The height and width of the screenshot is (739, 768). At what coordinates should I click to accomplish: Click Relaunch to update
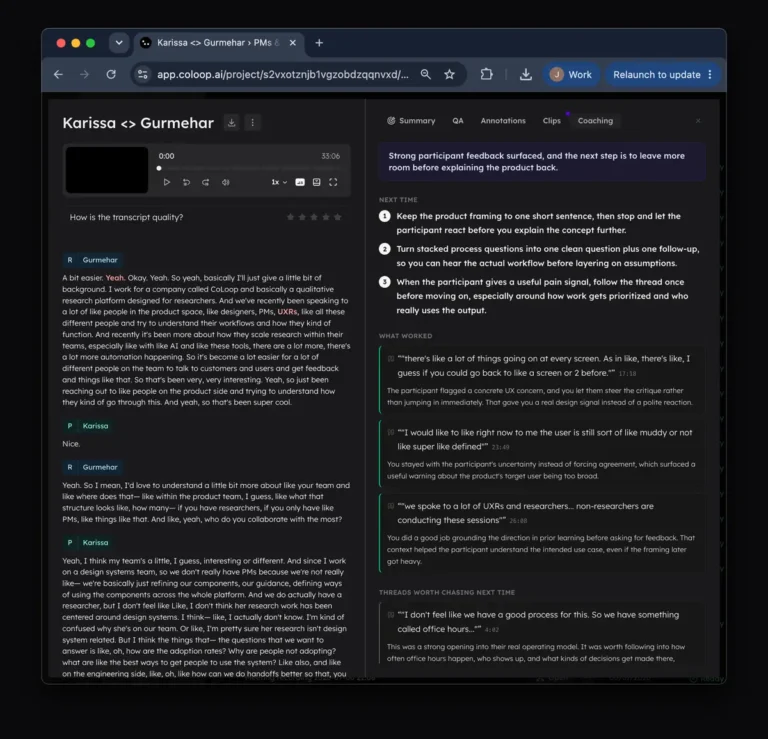(656, 74)
